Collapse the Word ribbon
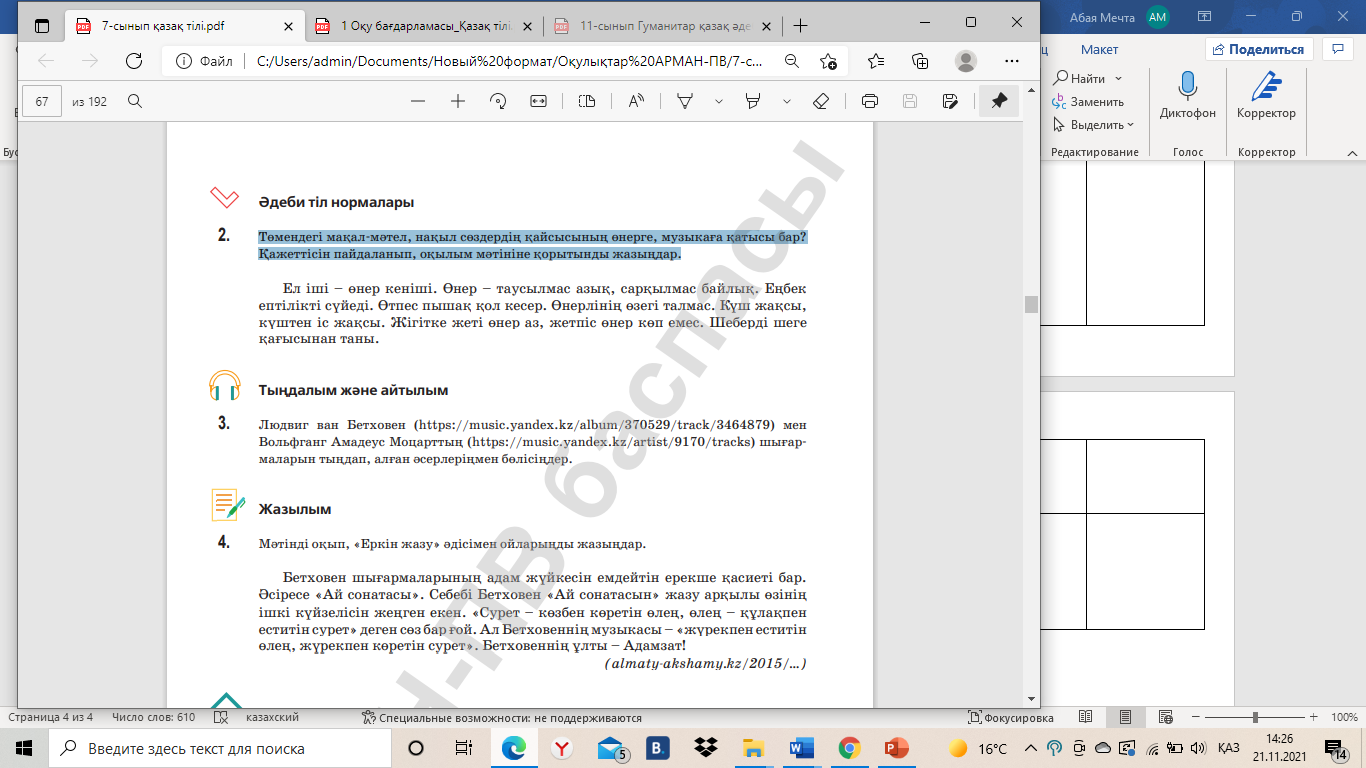 tap(1351, 152)
